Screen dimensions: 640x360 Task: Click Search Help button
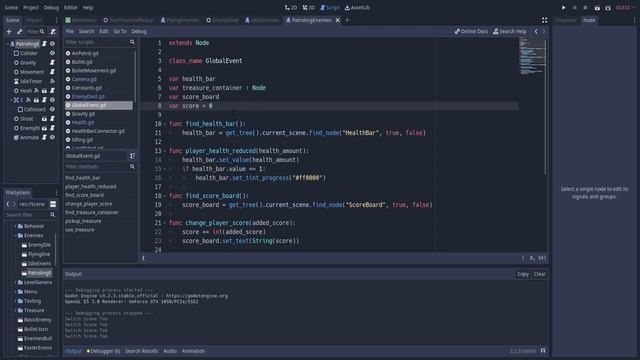[510, 31]
